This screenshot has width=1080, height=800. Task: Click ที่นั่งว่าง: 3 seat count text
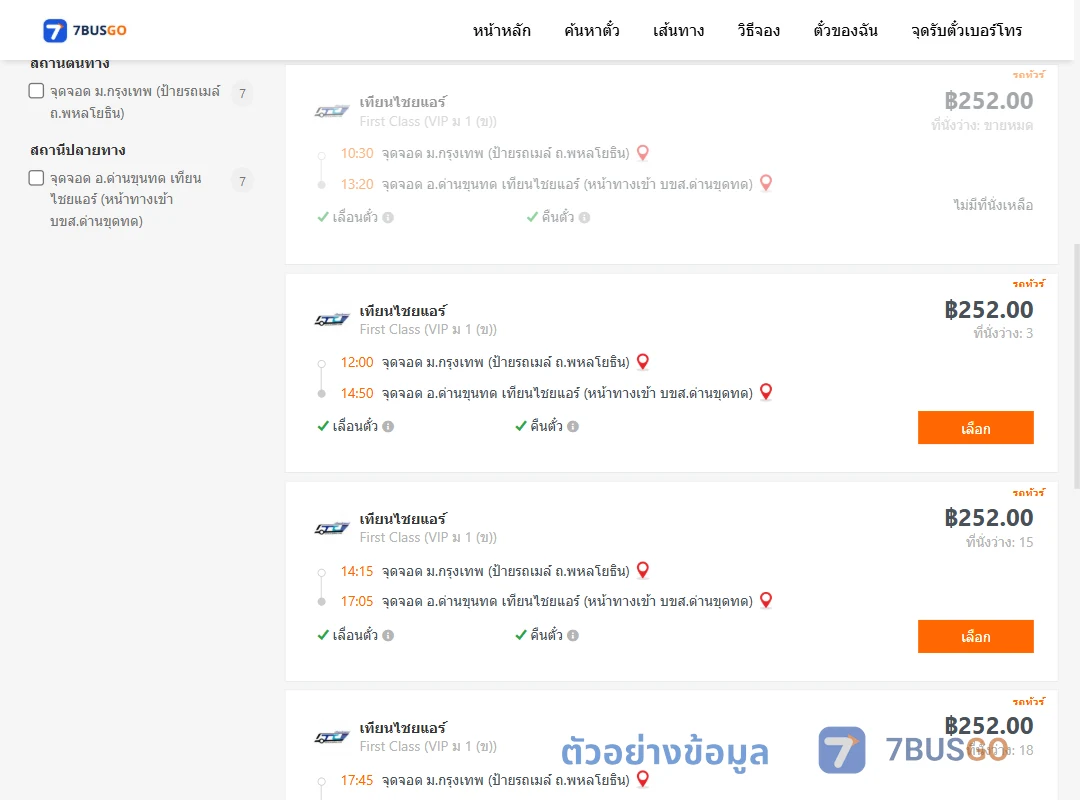point(1003,334)
